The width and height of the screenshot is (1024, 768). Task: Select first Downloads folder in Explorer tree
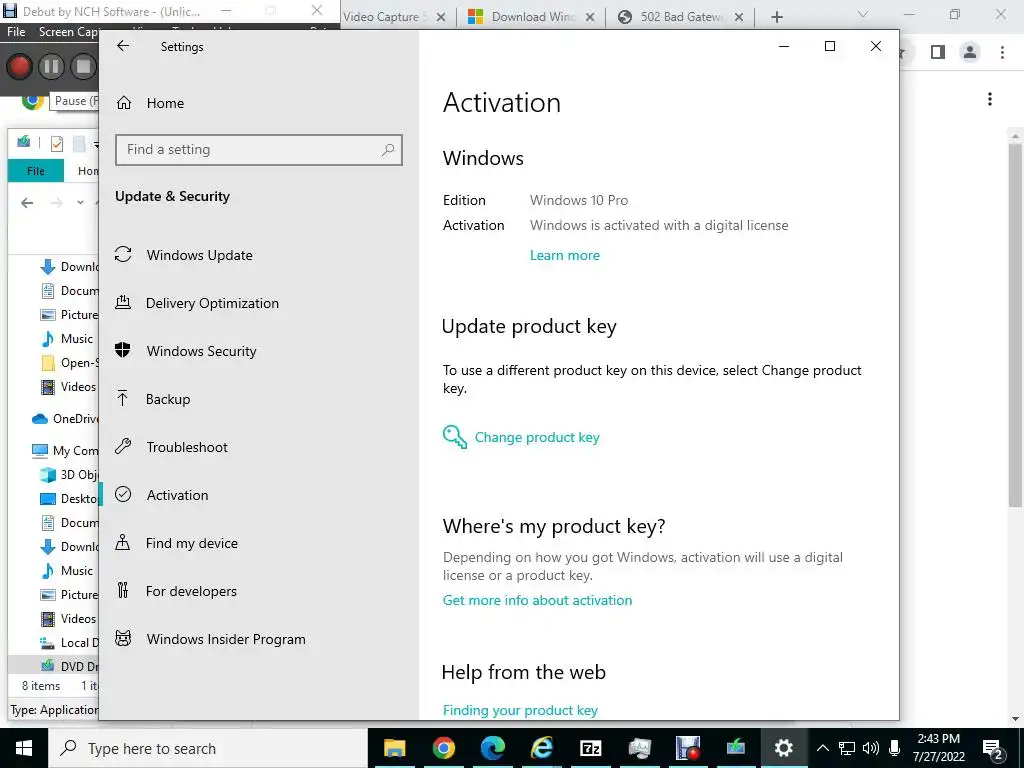tap(69, 266)
